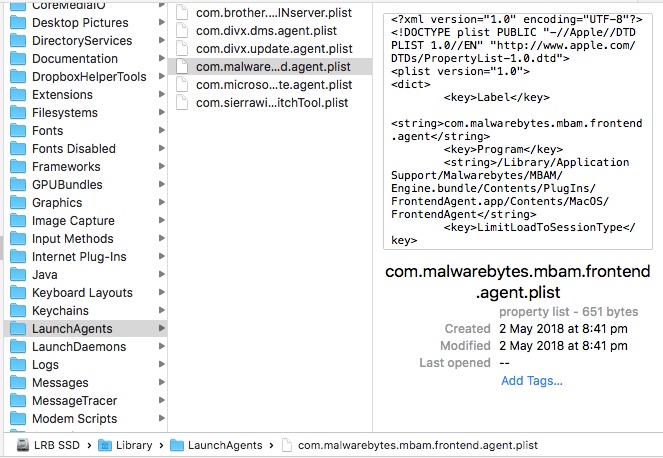Click the XML plist preview text area
This screenshot has width=663, height=458.
click(x=518, y=131)
